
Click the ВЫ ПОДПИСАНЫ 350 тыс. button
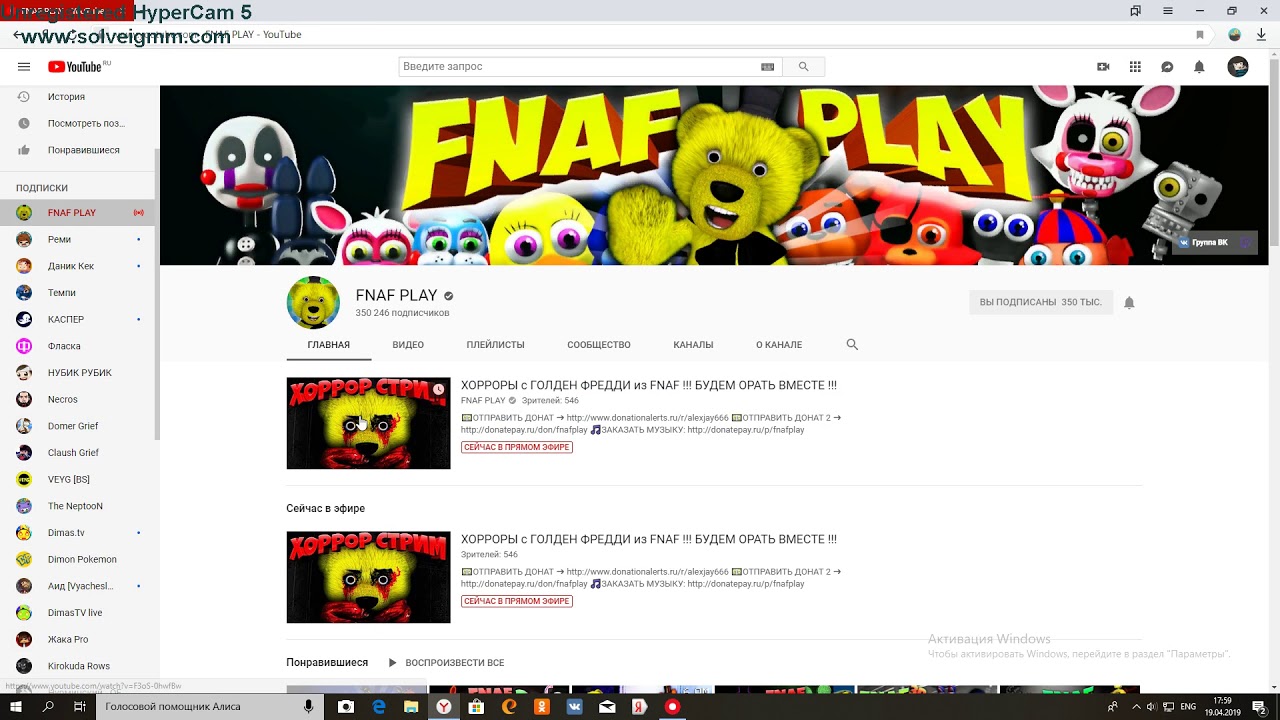point(1040,302)
